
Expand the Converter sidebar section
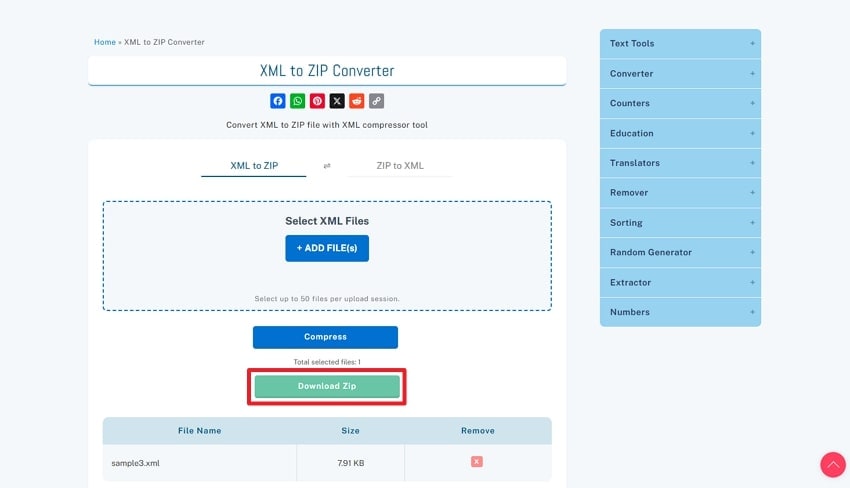click(x=680, y=74)
